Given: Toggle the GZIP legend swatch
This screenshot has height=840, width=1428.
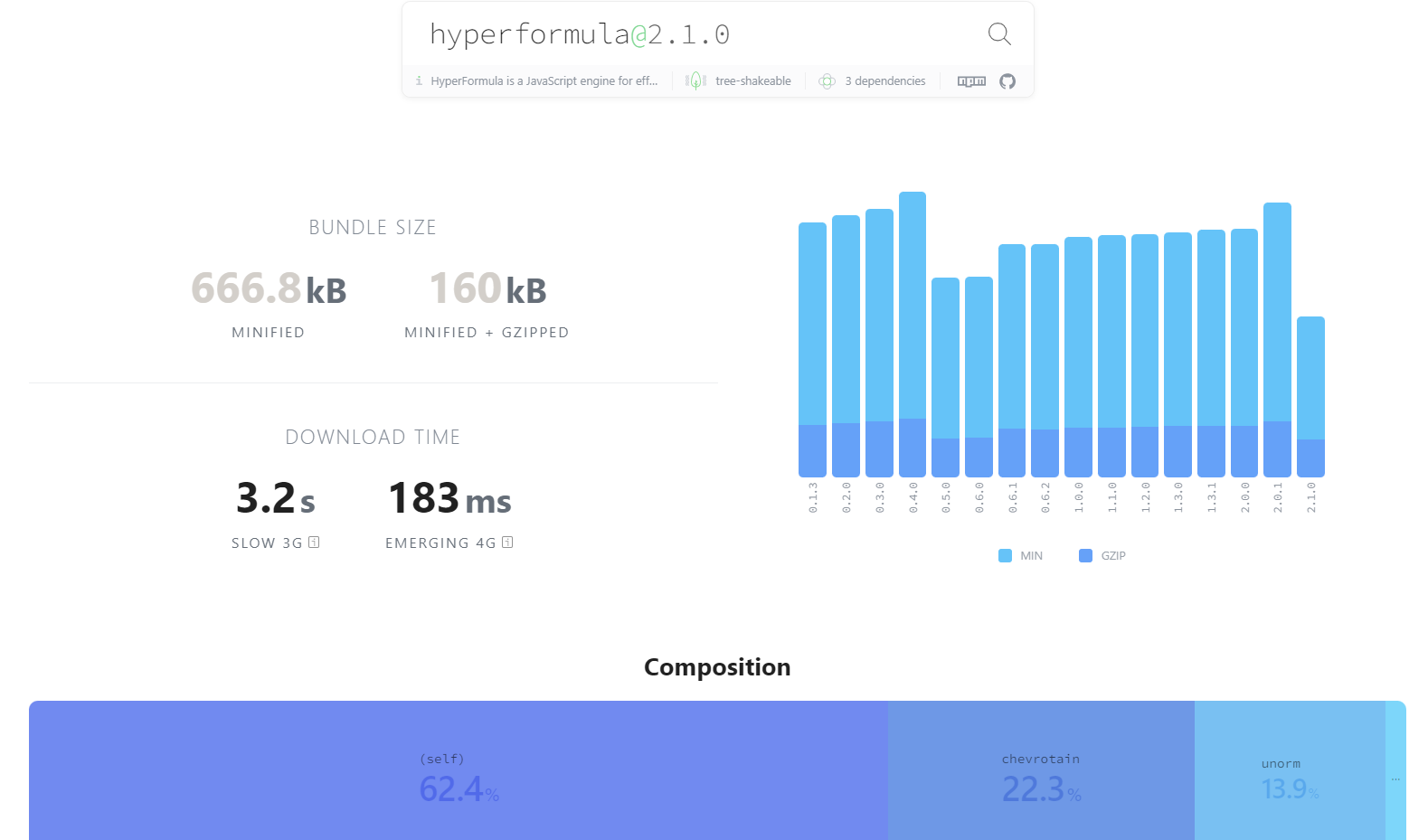Looking at the screenshot, I should click(x=1085, y=555).
